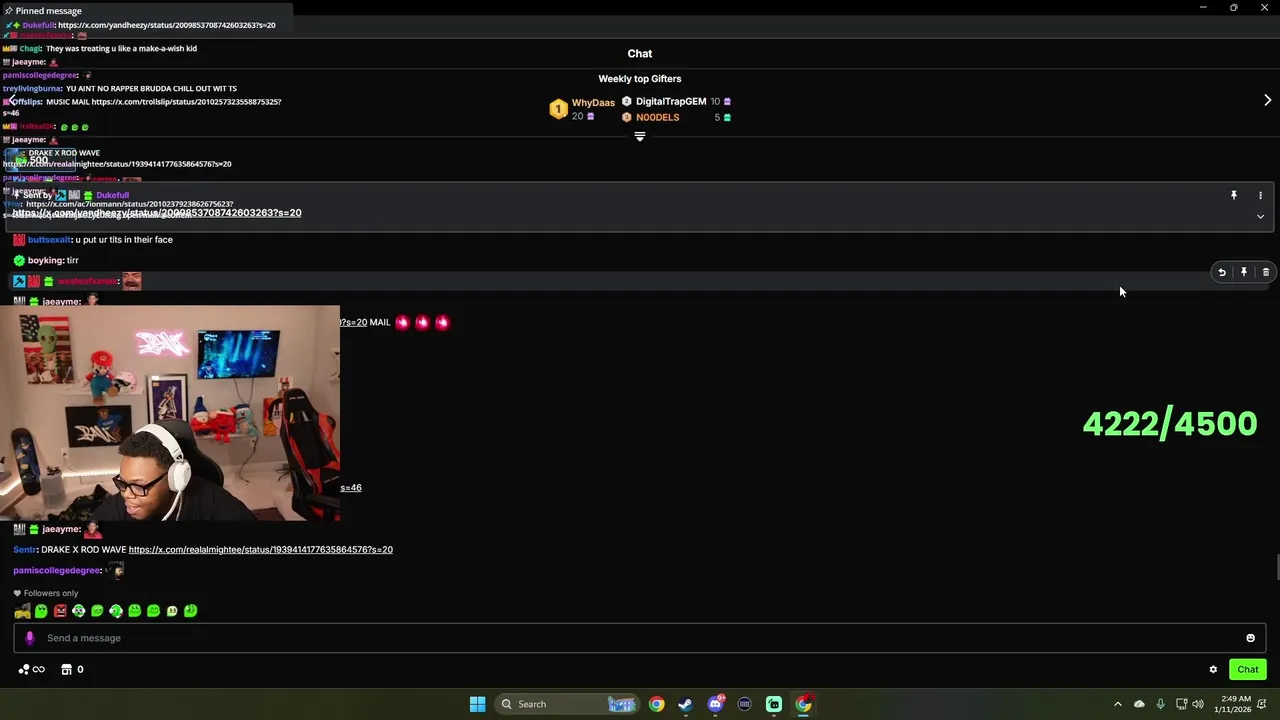Insert the red angry face emote

(x=60, y=611)
